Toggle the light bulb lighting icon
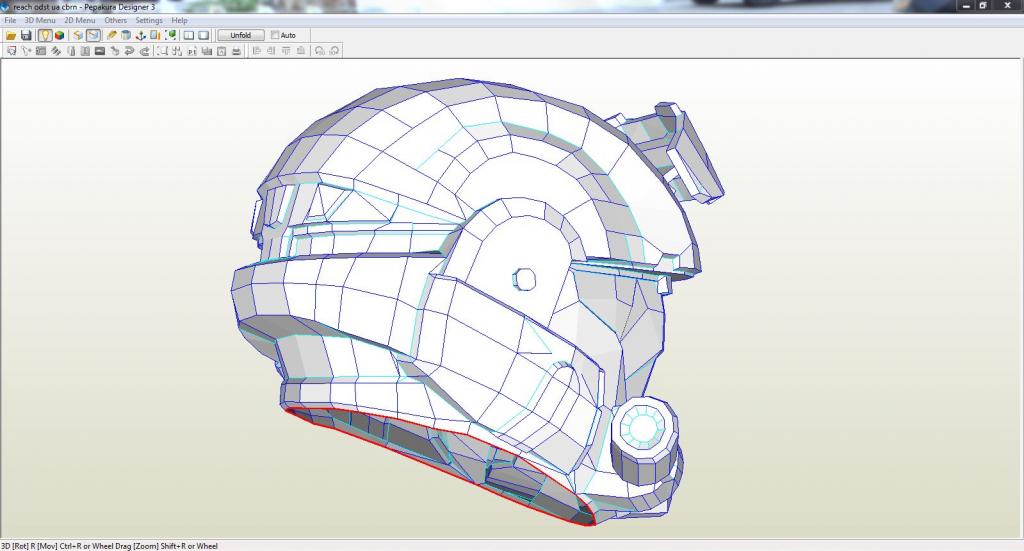Screen dimensions: 1024x551 [x=44, y=35]
